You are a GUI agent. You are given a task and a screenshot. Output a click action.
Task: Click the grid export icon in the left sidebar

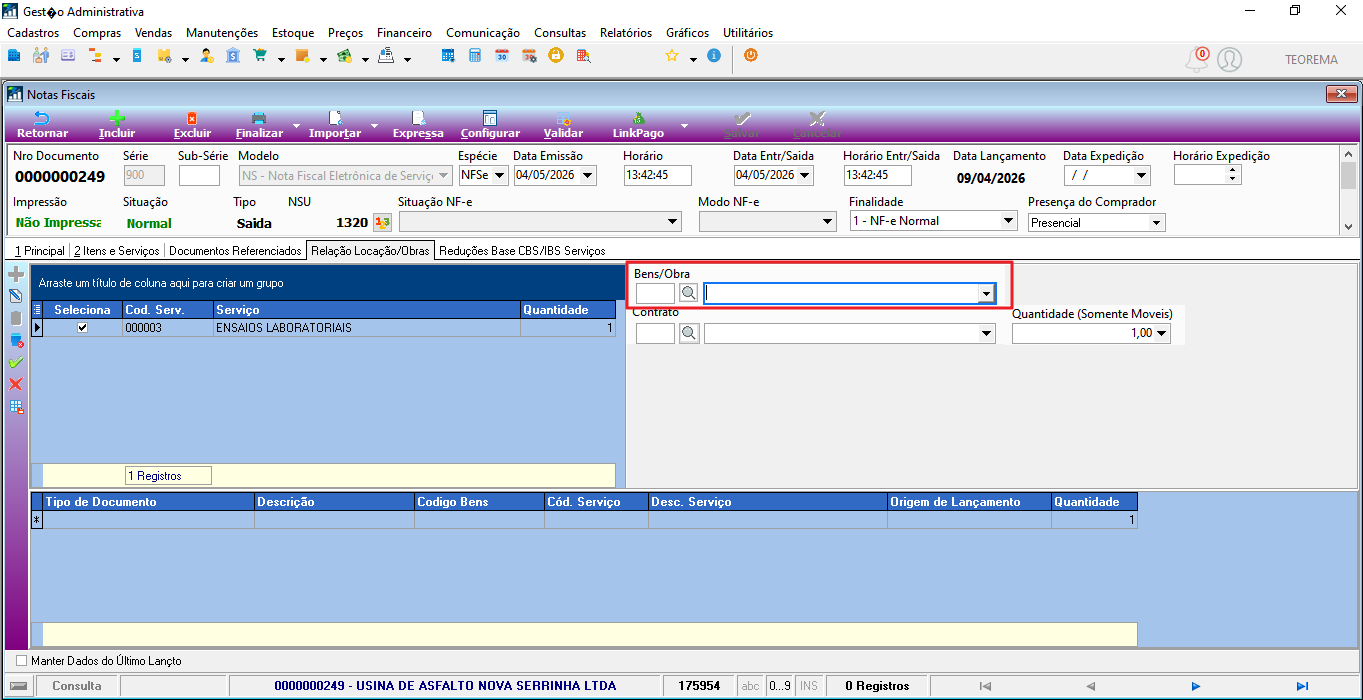click(x=15, y=406)
